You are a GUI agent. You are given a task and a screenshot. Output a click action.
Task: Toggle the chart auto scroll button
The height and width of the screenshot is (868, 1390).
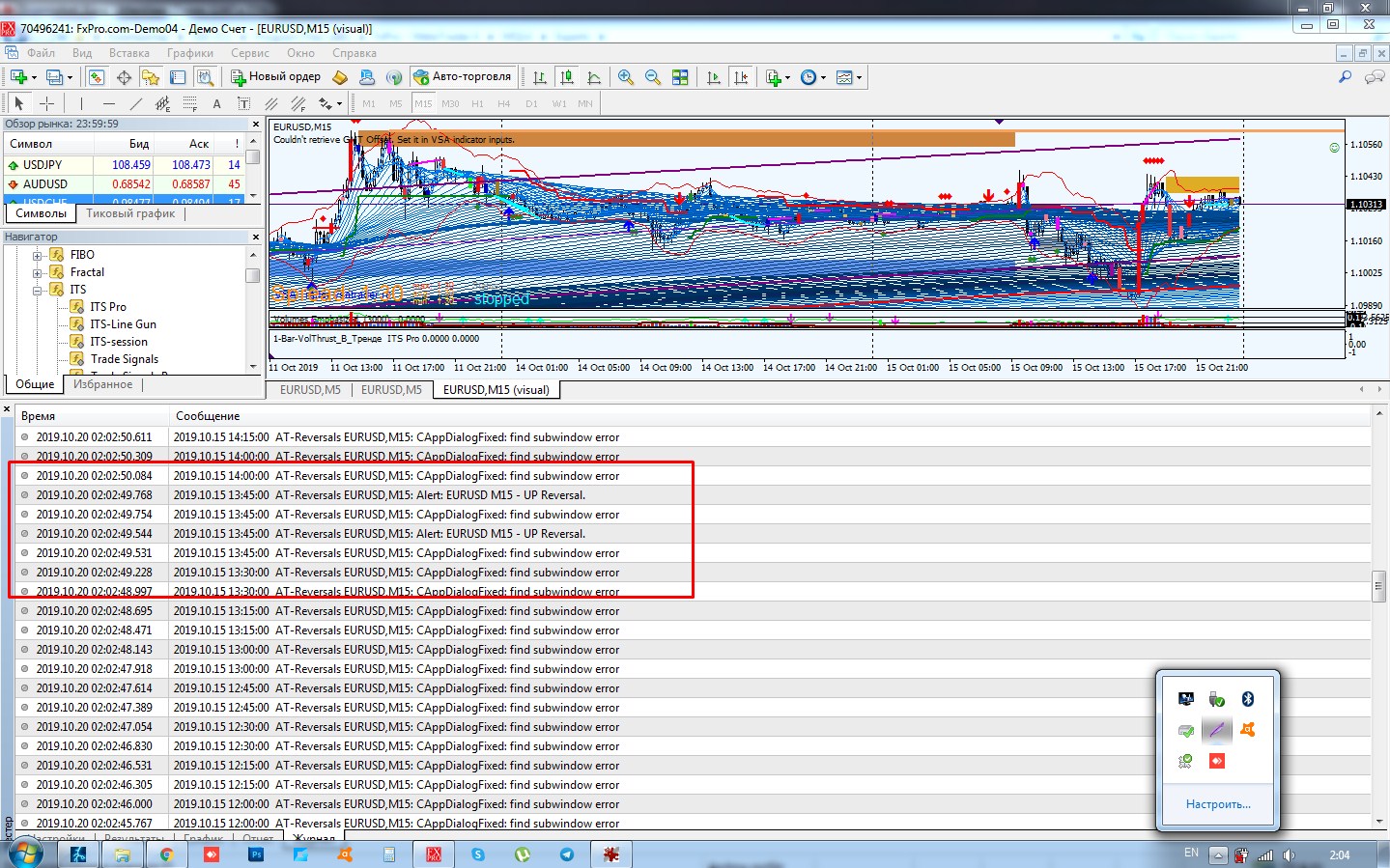(x=714, y=77)
